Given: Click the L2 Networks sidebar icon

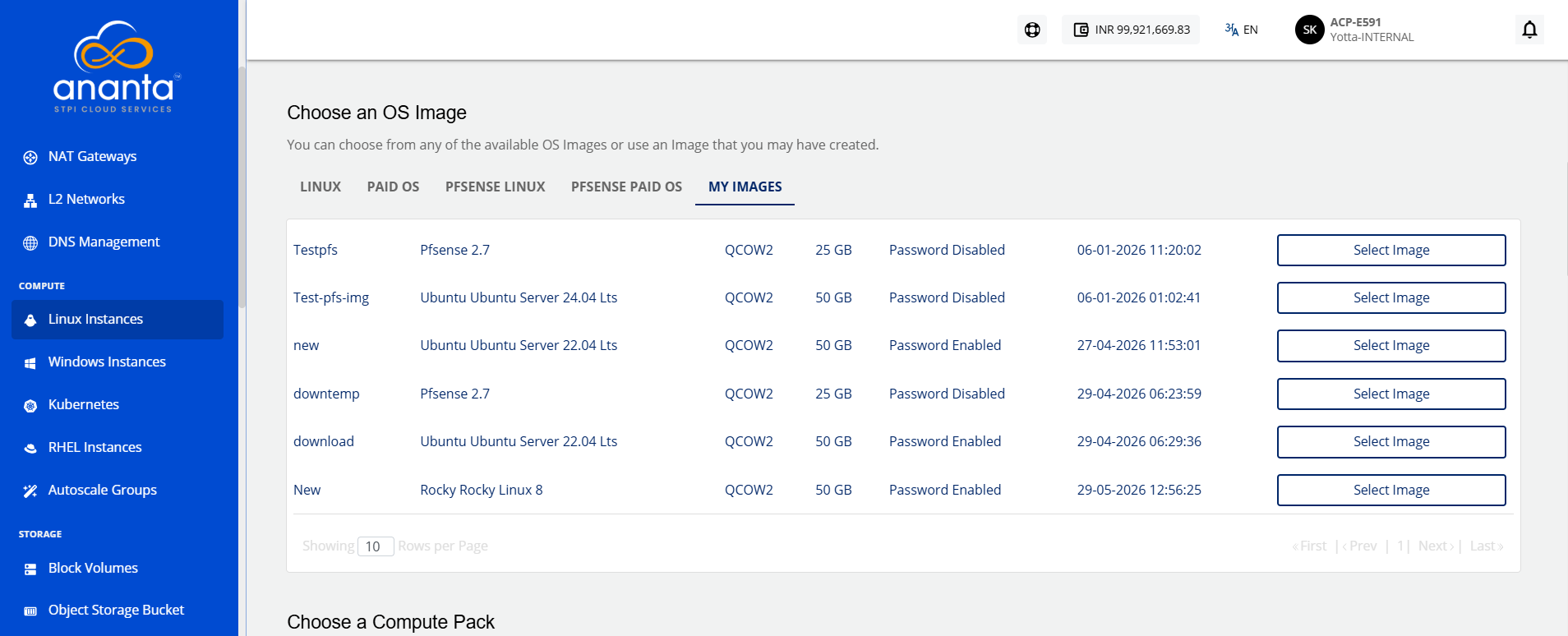Looking at the screenshot, I should tap(30, 200).
